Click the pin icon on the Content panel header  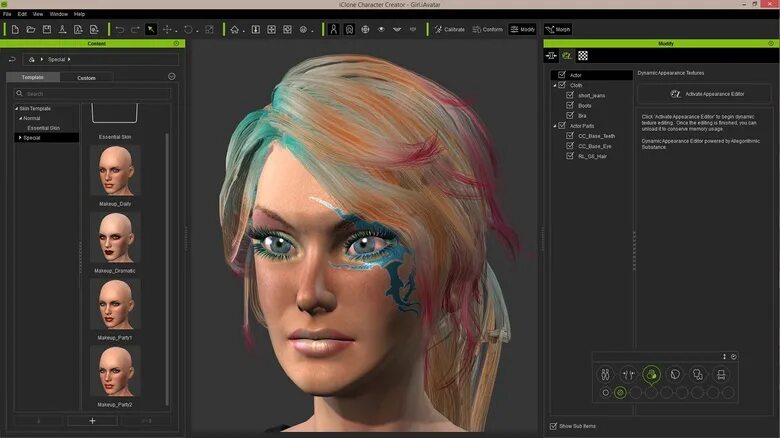[176, 44]
